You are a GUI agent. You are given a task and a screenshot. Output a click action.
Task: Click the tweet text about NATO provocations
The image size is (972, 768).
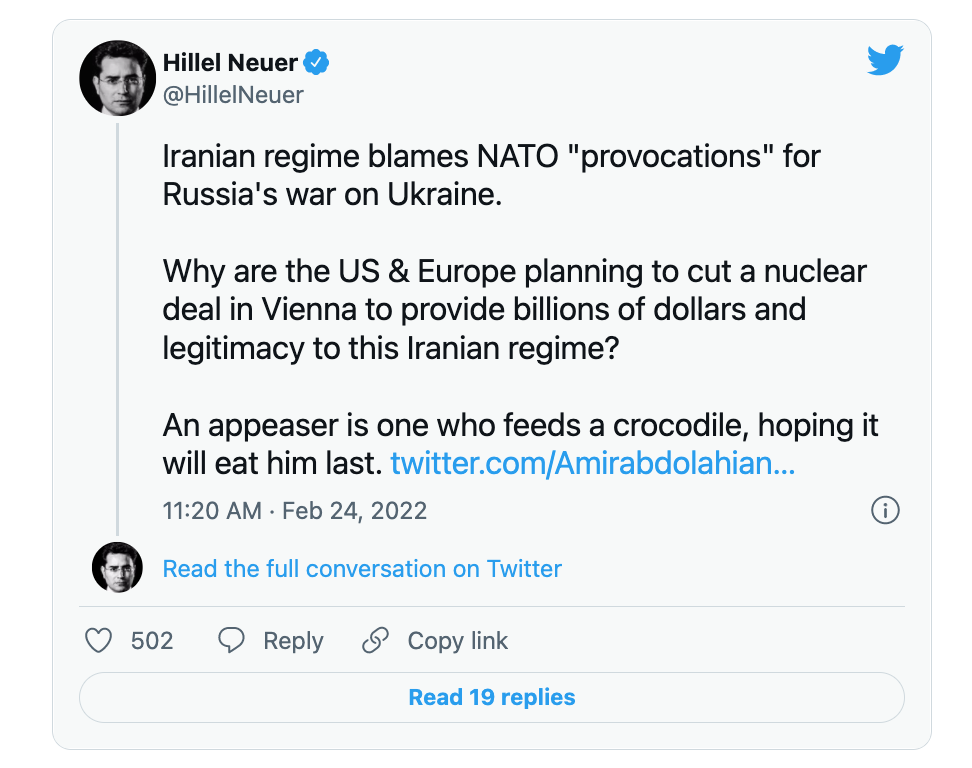[491, 175]
